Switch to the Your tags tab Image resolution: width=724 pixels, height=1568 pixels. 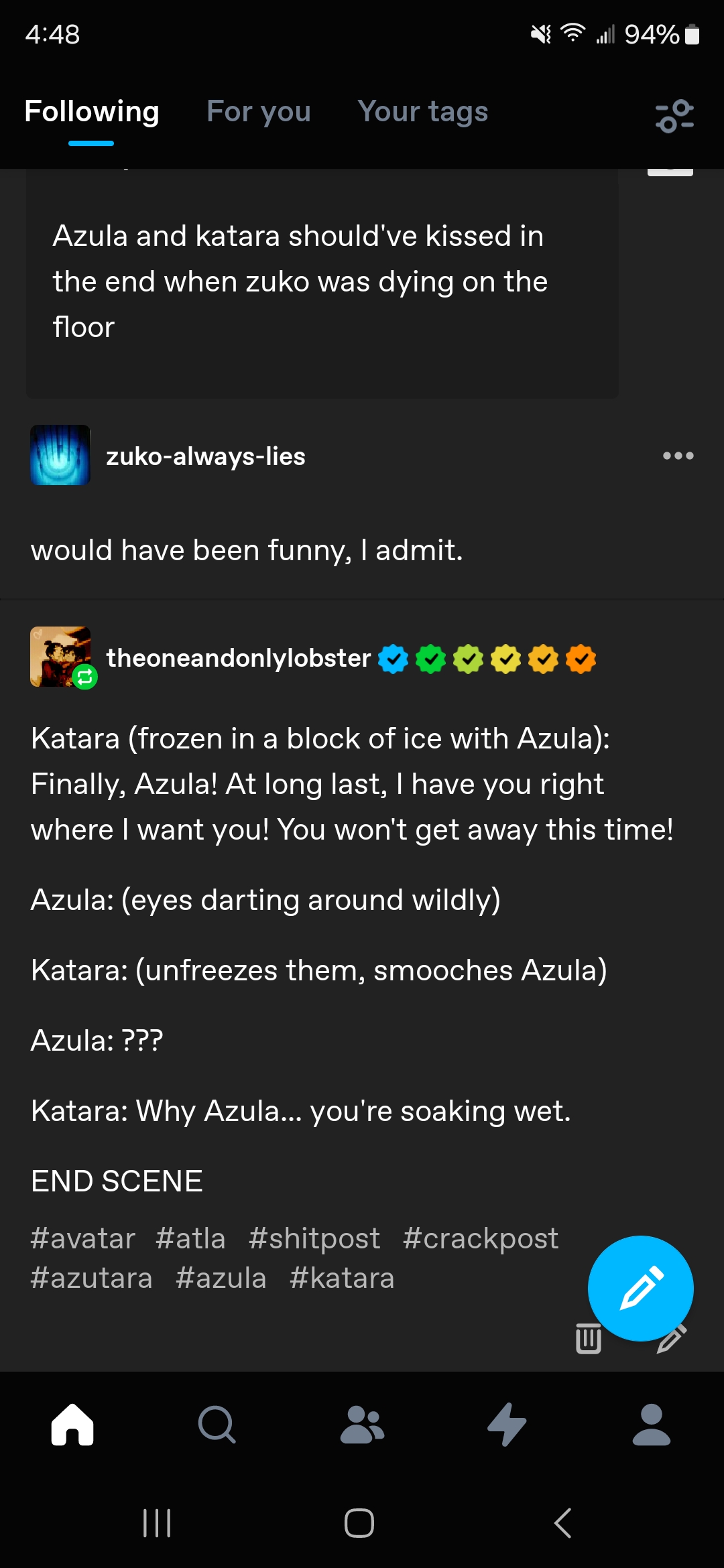coord(422,112)
